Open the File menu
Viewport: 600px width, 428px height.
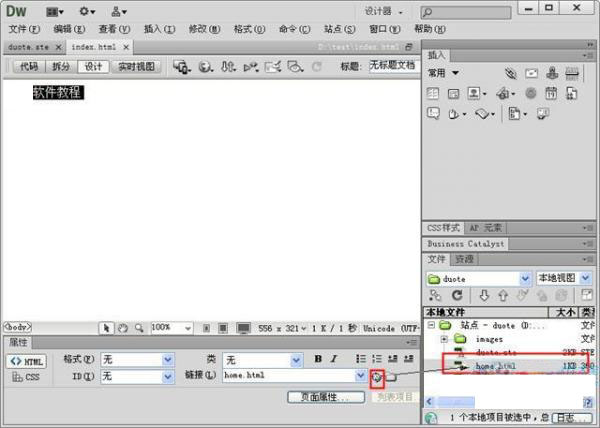[x=24, y=29]
